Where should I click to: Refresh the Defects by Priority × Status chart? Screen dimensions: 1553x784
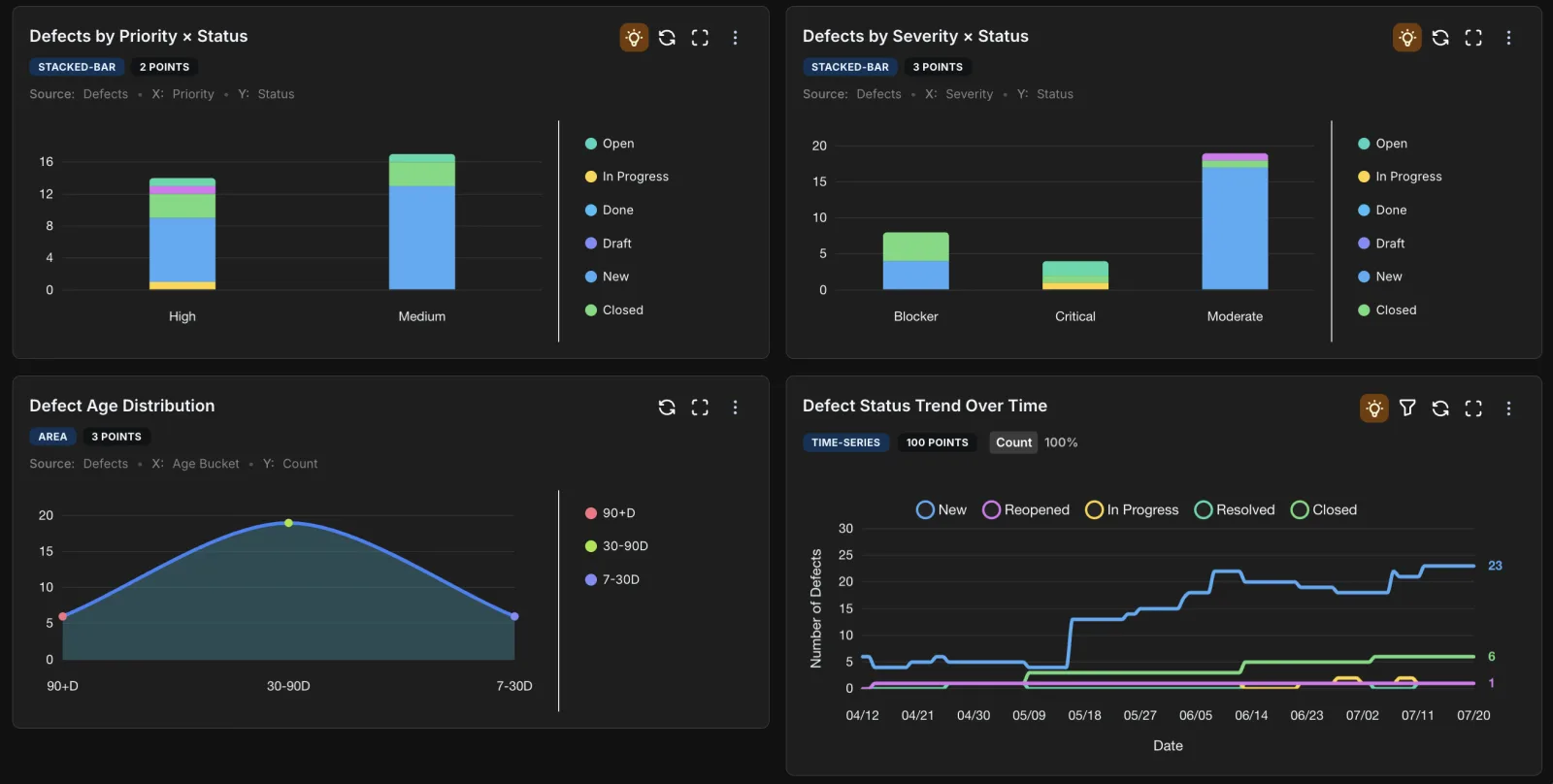(667, 38)
